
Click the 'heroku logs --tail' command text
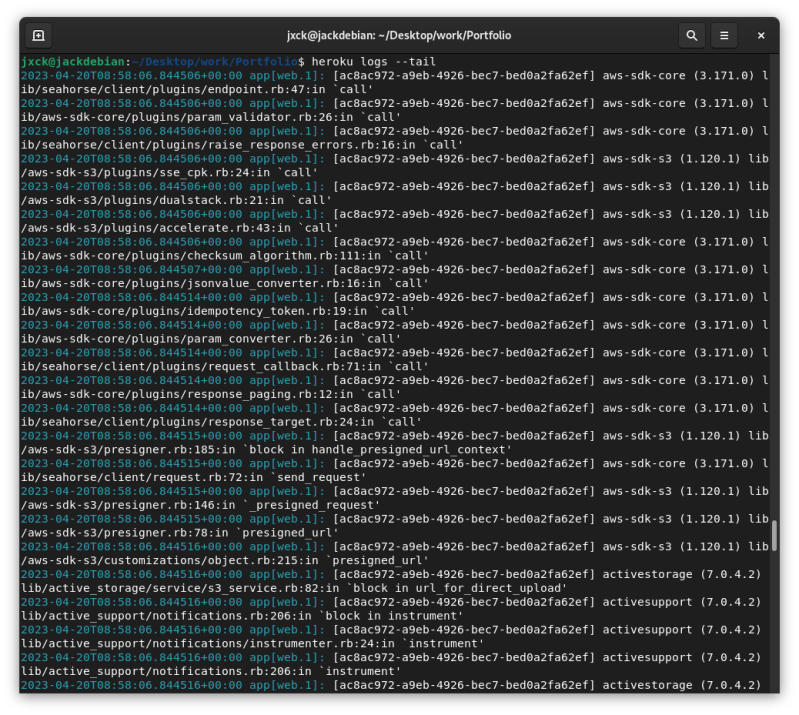[374, 62]
